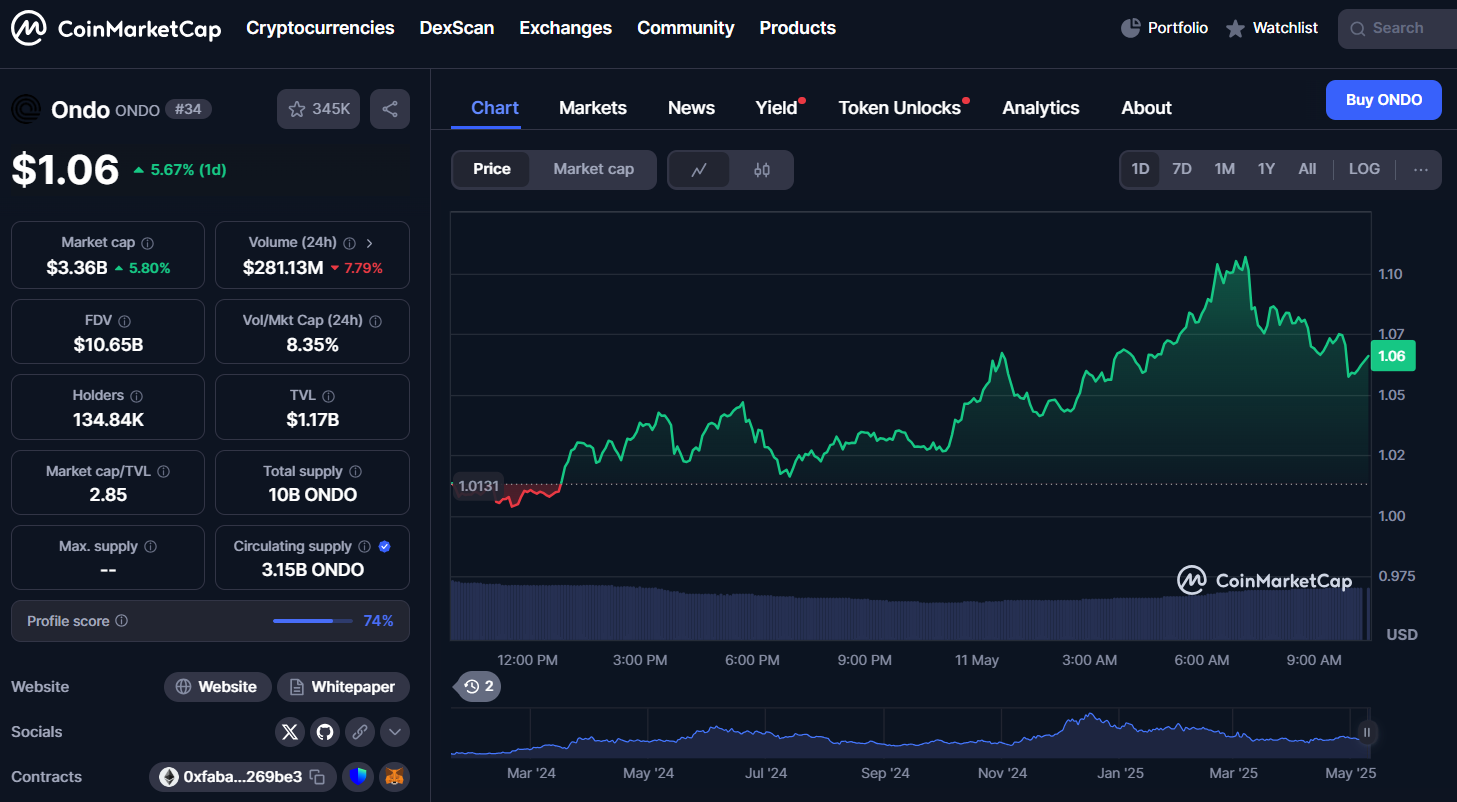The image size is (1457, 802).
Task: Set chart range to 1Y
Action: click(1266, 169)
